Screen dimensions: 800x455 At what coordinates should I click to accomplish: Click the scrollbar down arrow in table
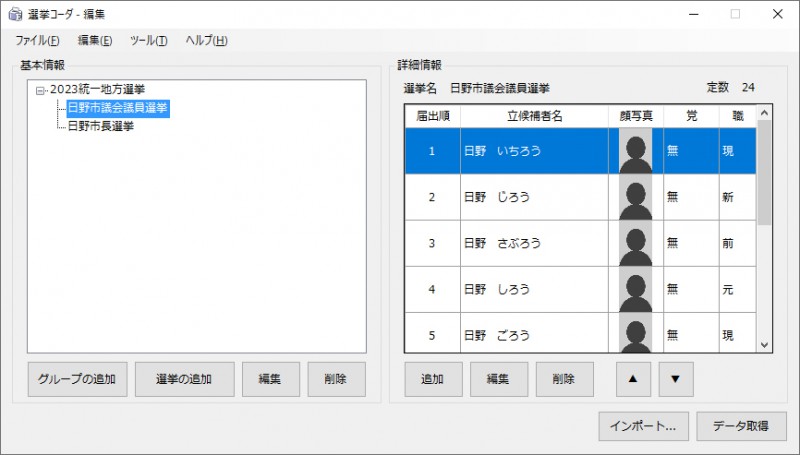pyautogui.click(x=764, y=345)
